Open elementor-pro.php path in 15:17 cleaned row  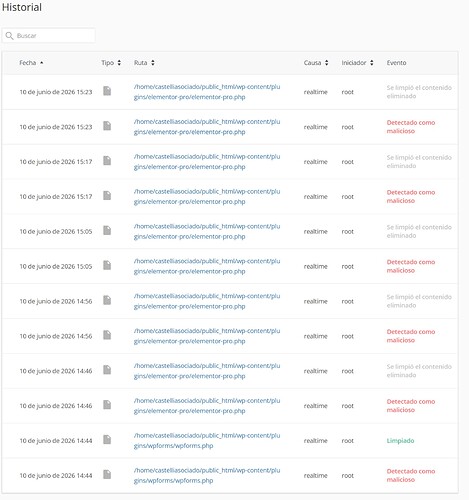[207, 162]
